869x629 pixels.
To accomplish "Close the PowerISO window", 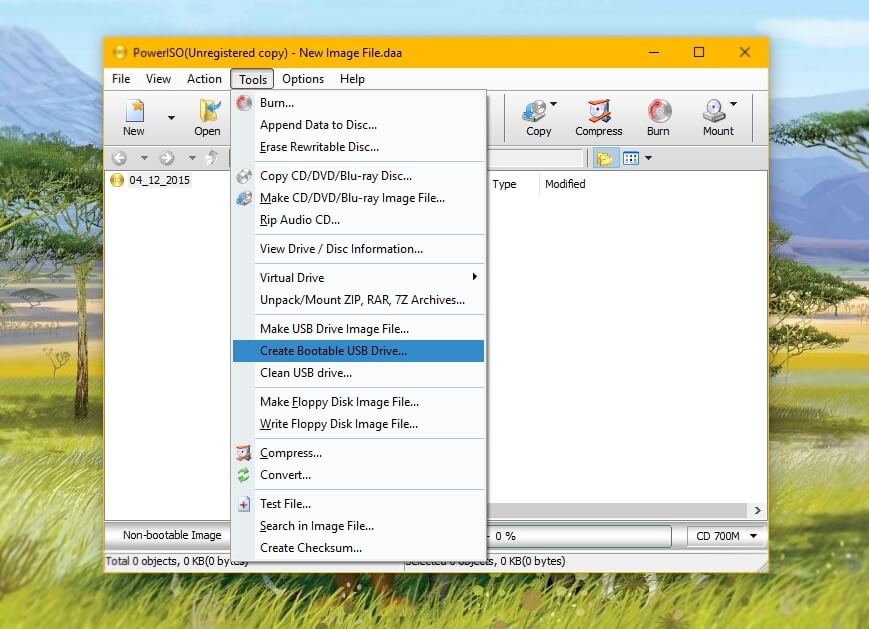I will [744, 53].
